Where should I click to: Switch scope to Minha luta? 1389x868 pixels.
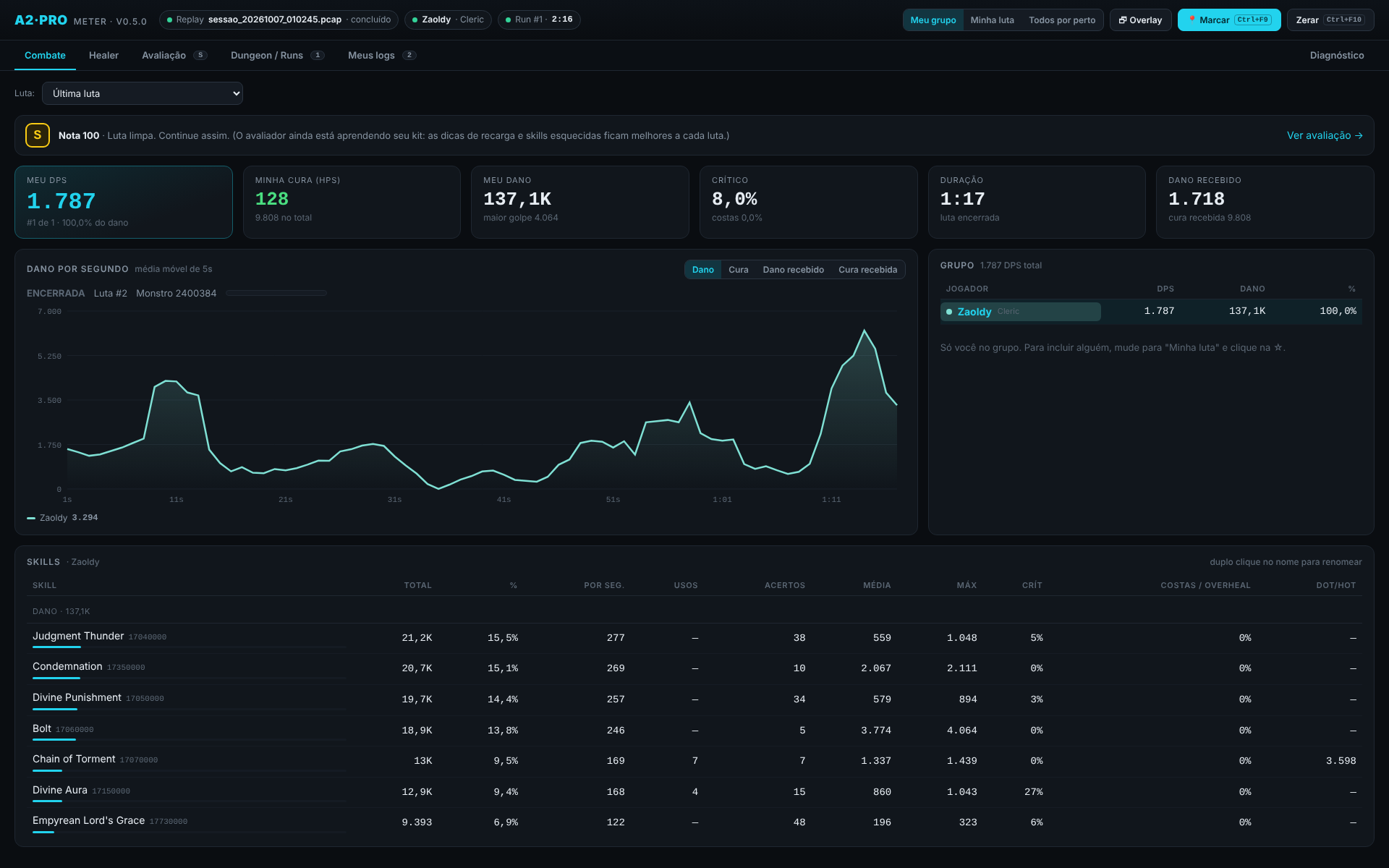tap(992, 20)
